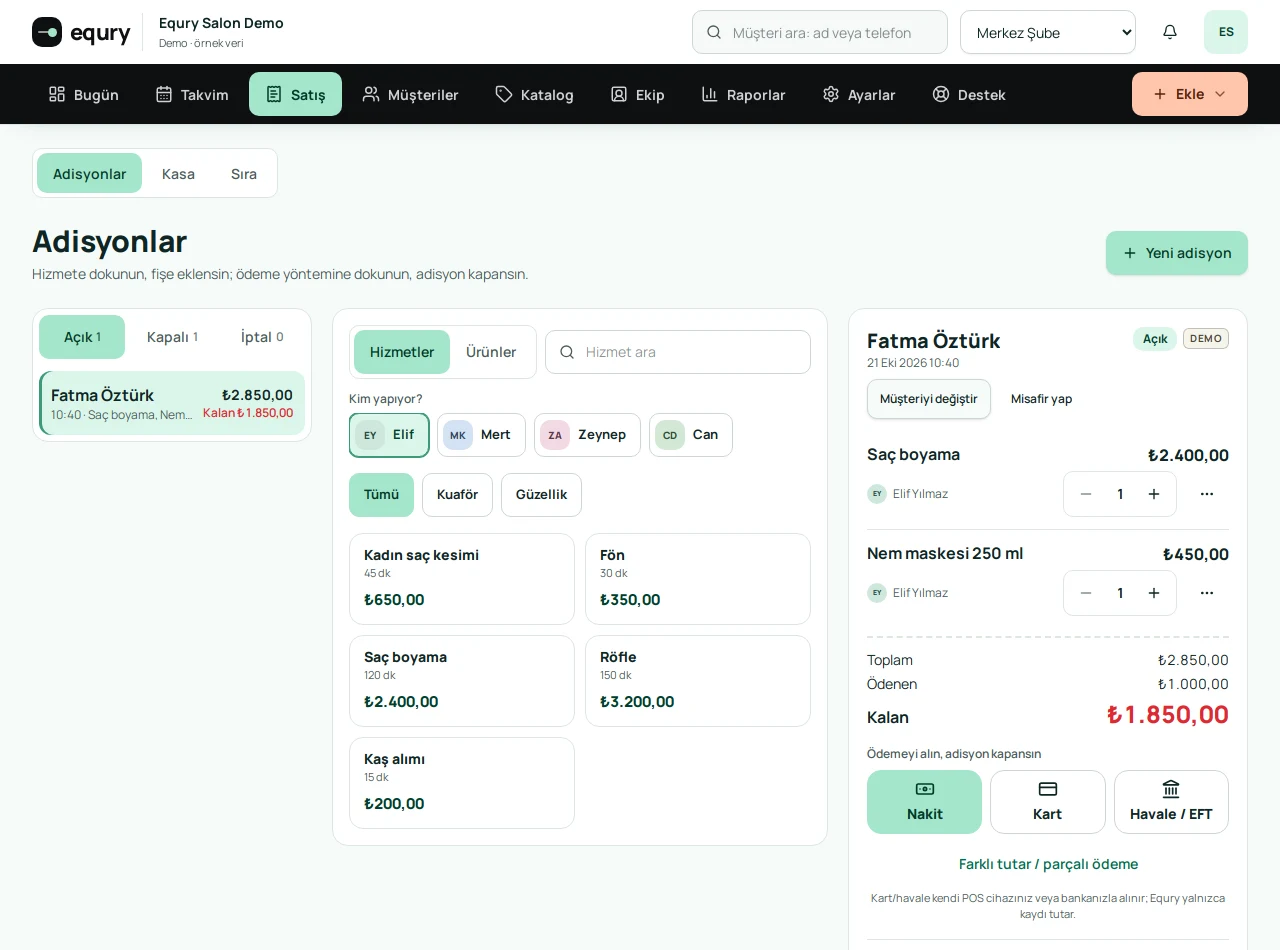
Task: Open the Ayarlar gear settings
Action: 859,94
